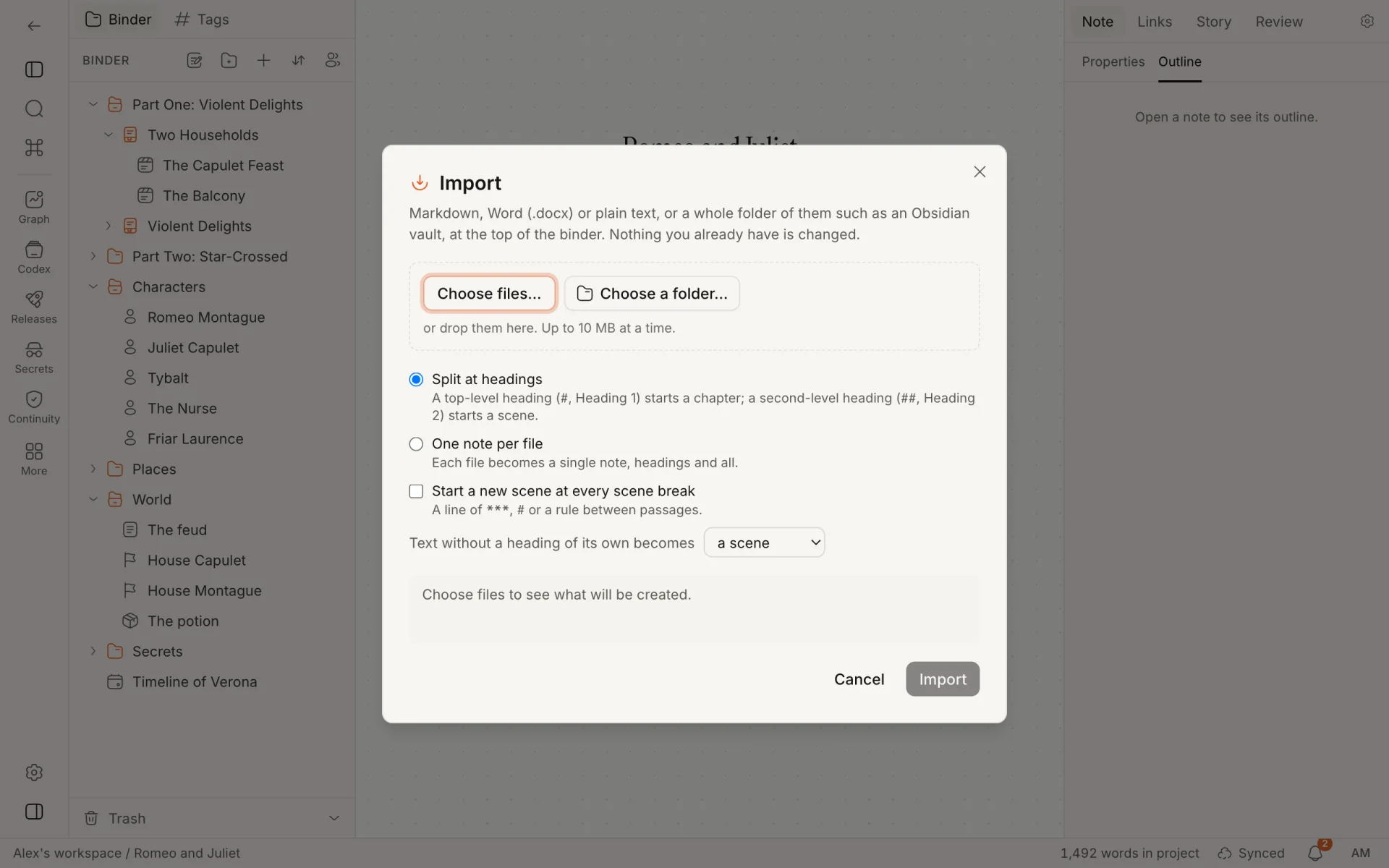This screenshot has height=868, width=1389.
Task: Open inspector settings gear at top right
Action: tap(1367, 22)
